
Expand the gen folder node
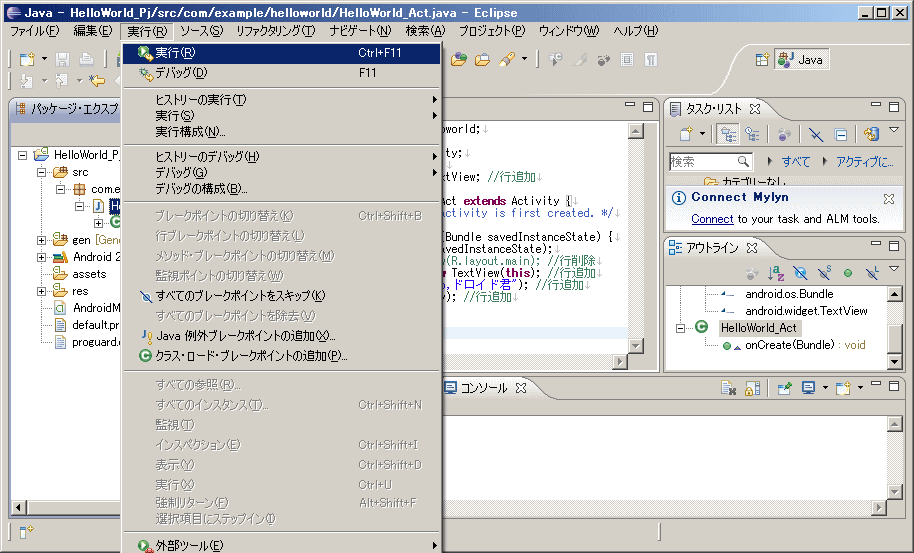point(41,240)
